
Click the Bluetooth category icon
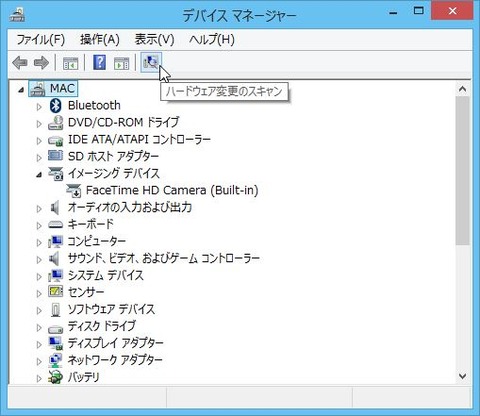click(x=56, y=106)
